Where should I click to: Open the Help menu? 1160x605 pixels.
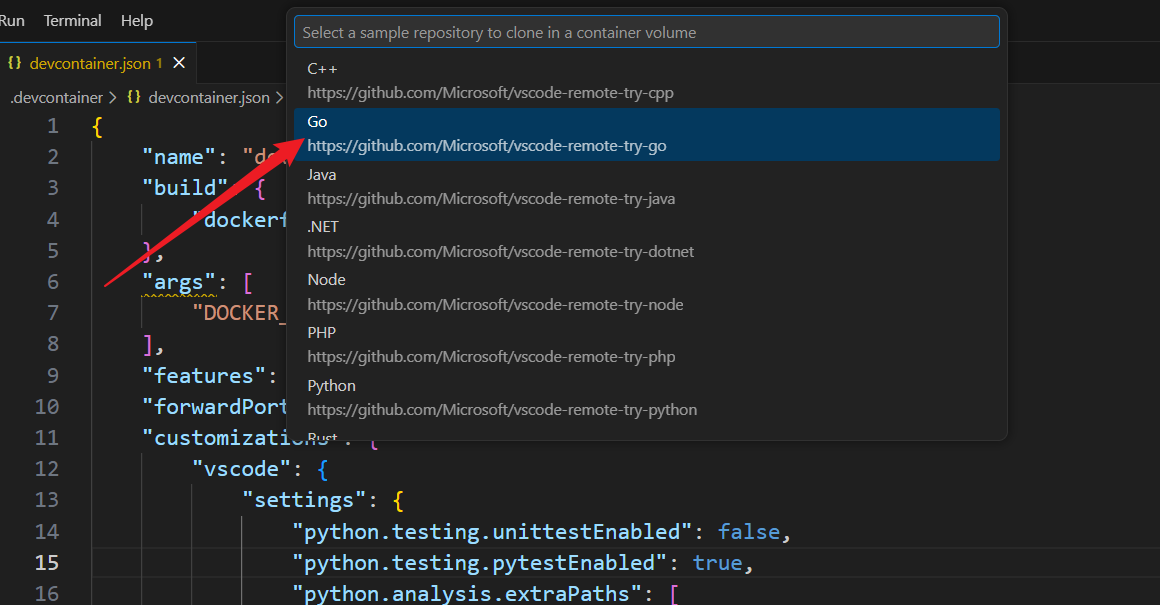coord(137,21)
